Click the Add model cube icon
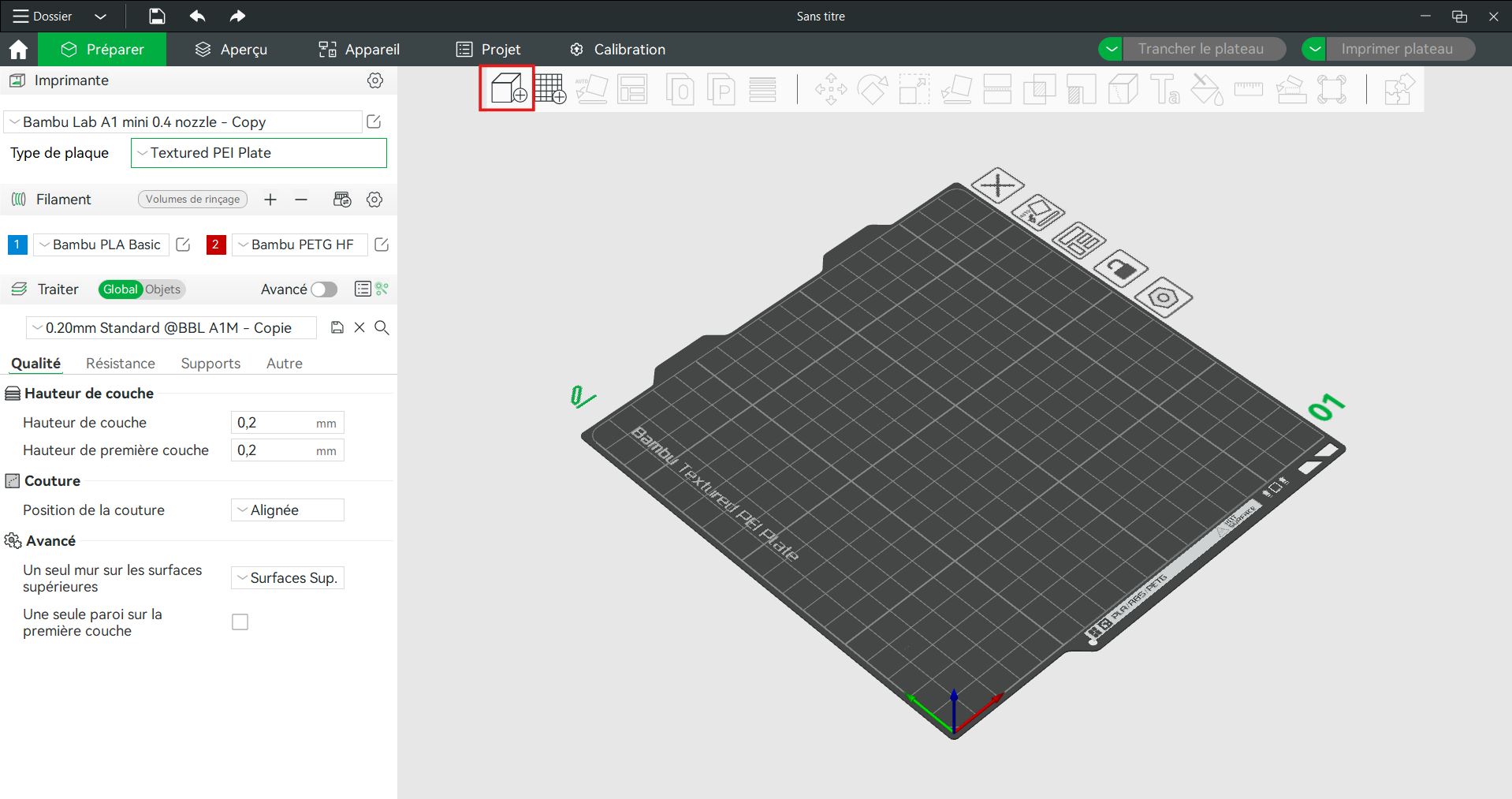Image resolution: width=1512 pixels, height=799 pixels. (507, 88)
